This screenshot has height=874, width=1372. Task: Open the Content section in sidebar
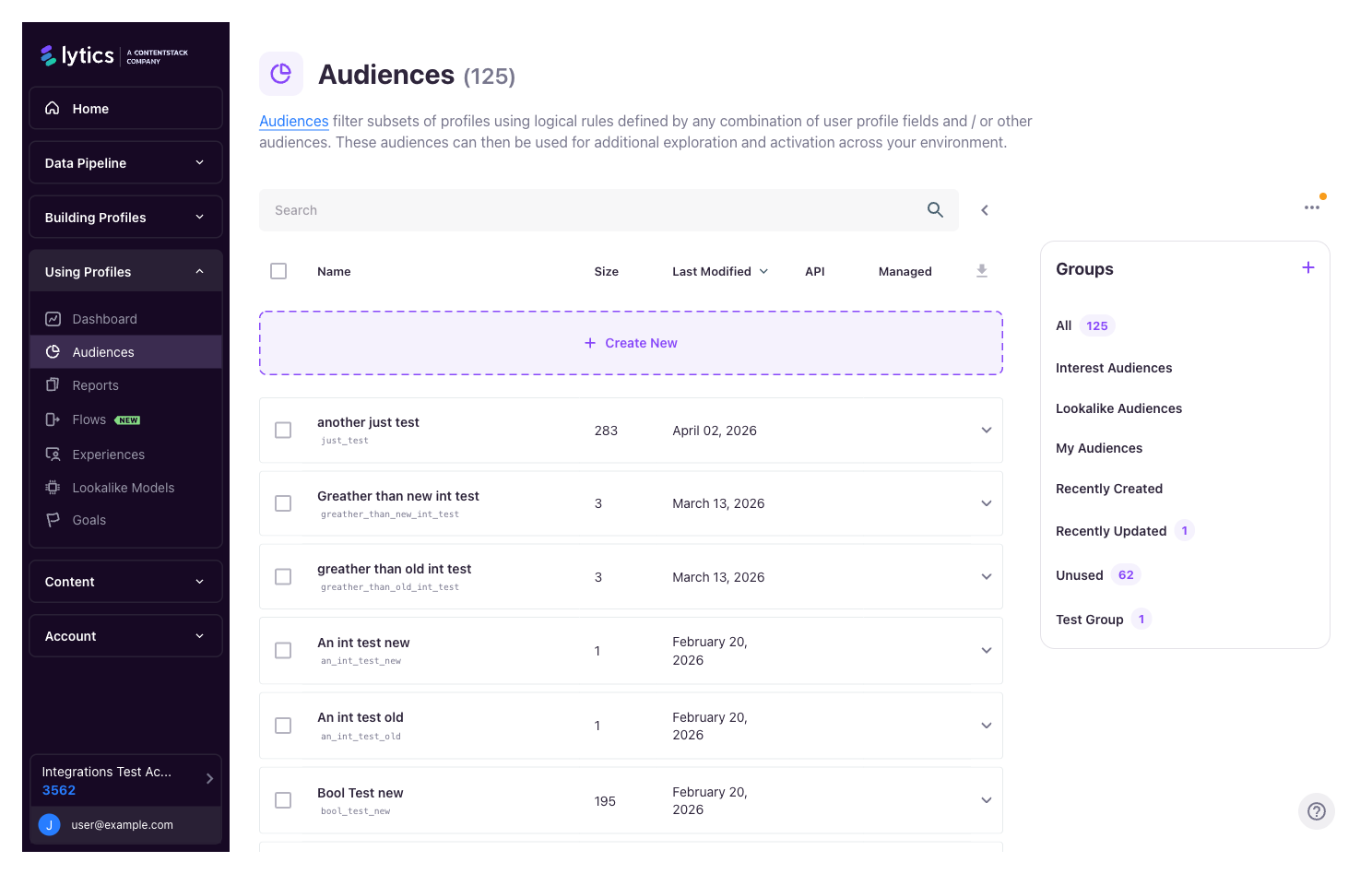point(125,581)
